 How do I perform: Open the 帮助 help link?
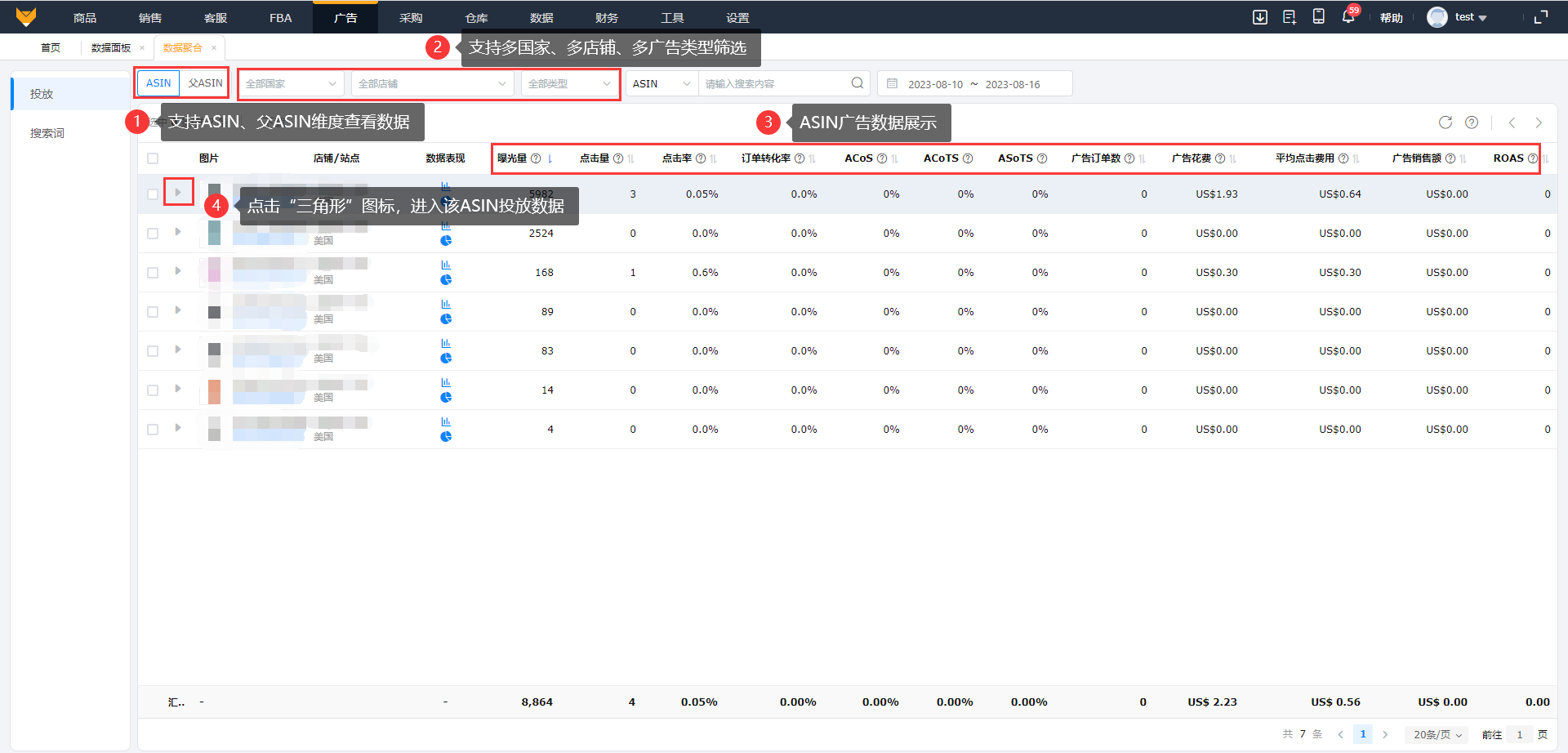coord(1391,18)
